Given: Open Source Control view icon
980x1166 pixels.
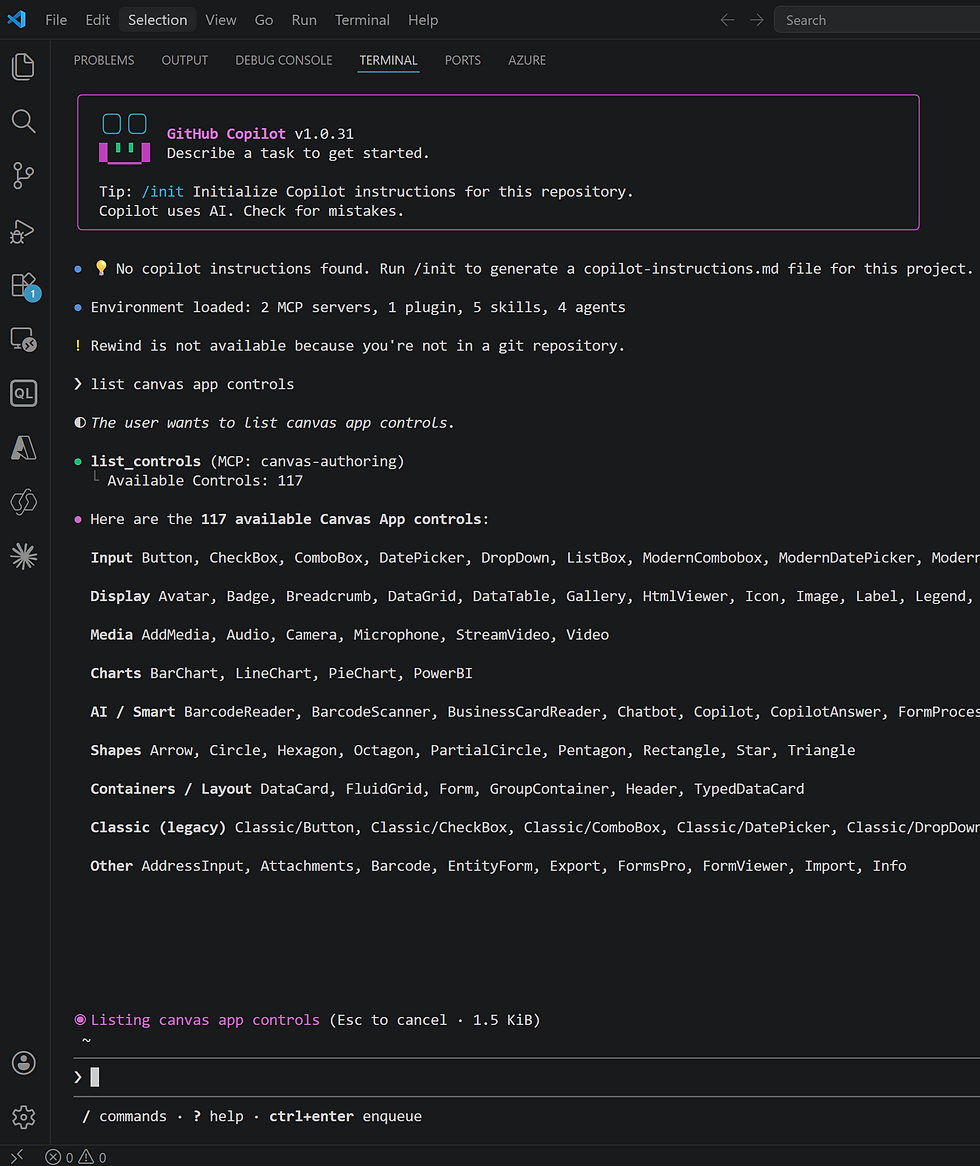Looking at the screenshot, I should click(24, 175).
